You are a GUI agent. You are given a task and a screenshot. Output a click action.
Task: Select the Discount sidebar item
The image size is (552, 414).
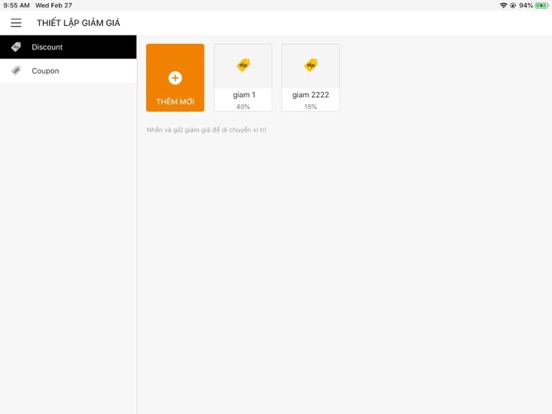68,47
